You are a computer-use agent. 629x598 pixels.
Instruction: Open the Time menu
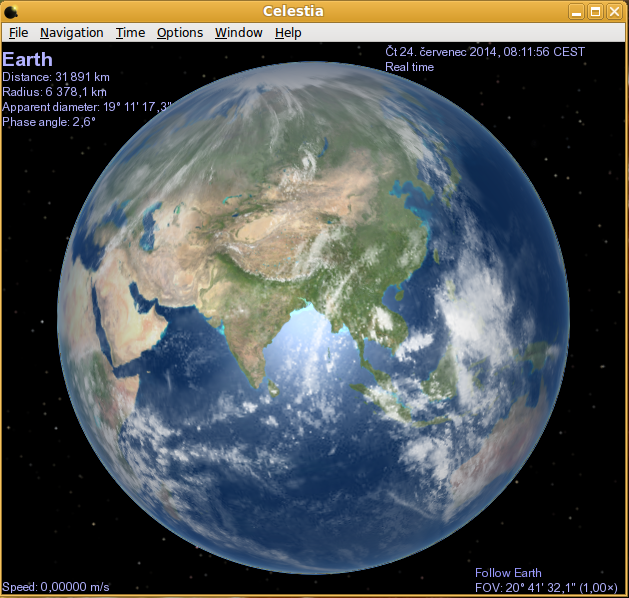[x=130, y=32]
